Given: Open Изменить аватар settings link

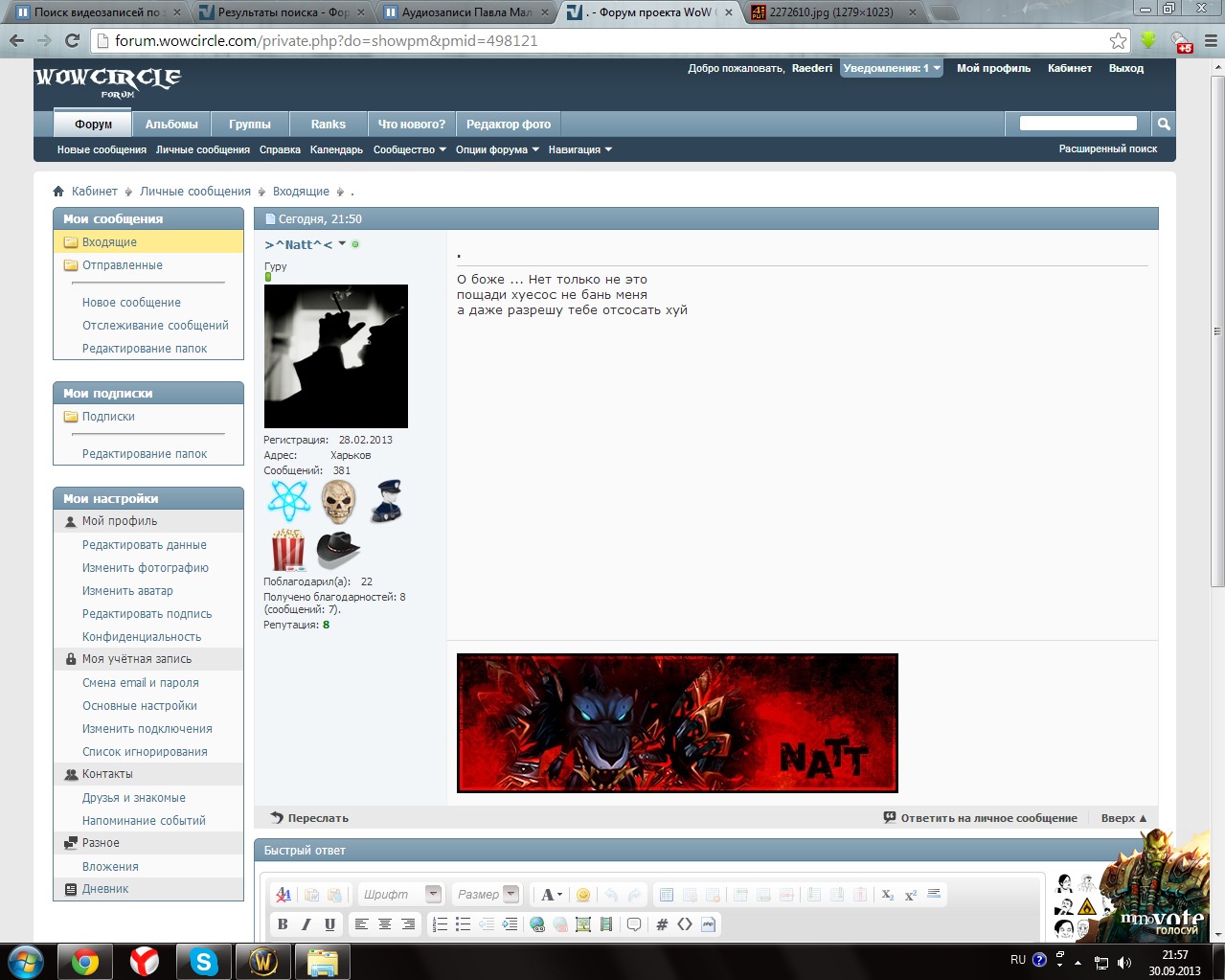Looking at the screenshot, I should 127,591.
